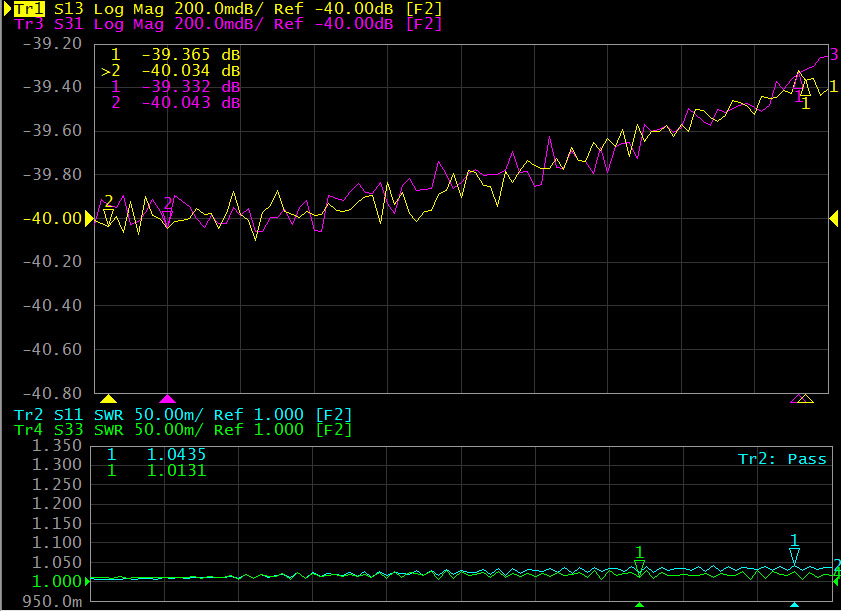The width and height of the screenshot is (841, 611).
Task: Click the 1.300 SWR scale label
Action: coord(57,465)
